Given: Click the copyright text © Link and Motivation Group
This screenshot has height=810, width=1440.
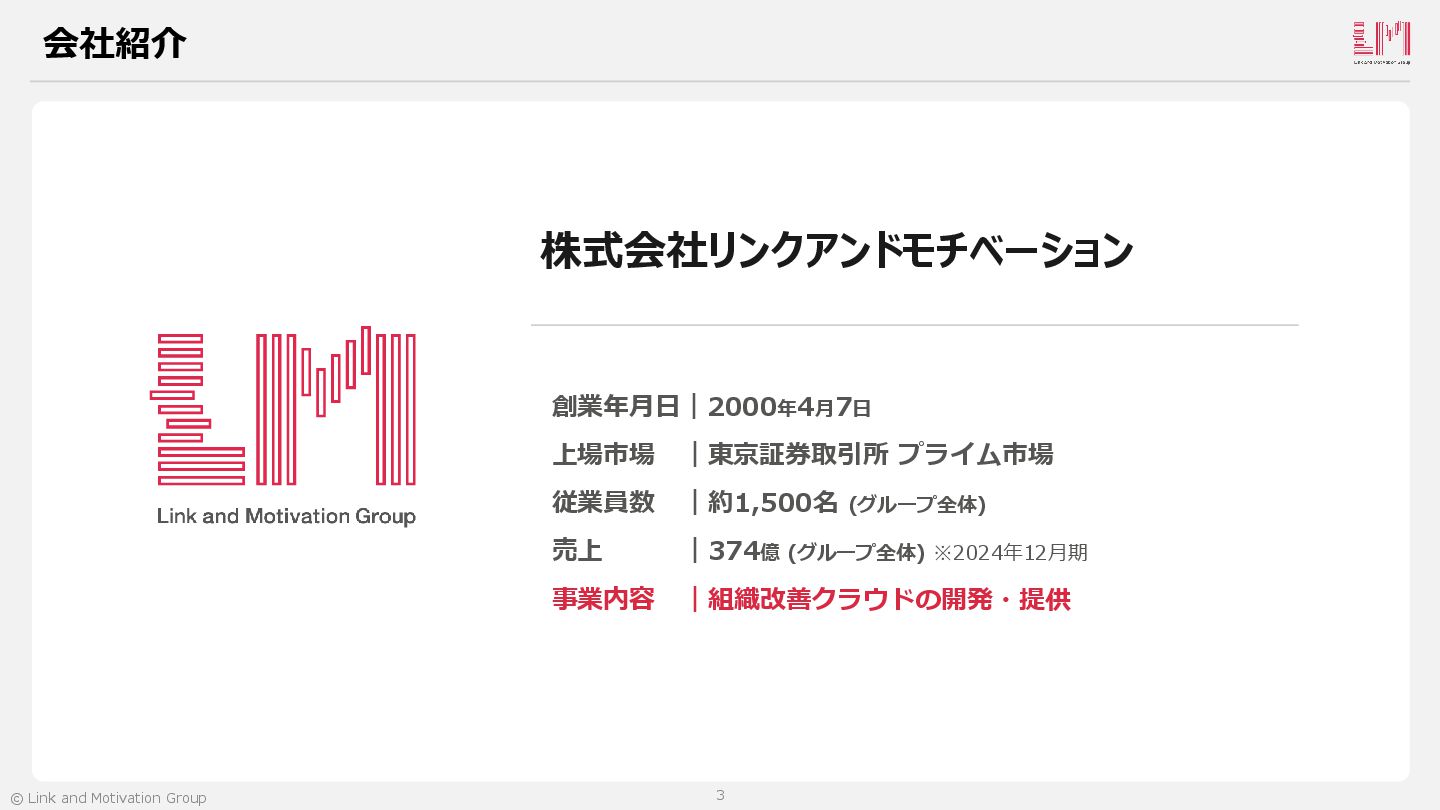Looking at the screenshot, I should [x=108, y=798].
